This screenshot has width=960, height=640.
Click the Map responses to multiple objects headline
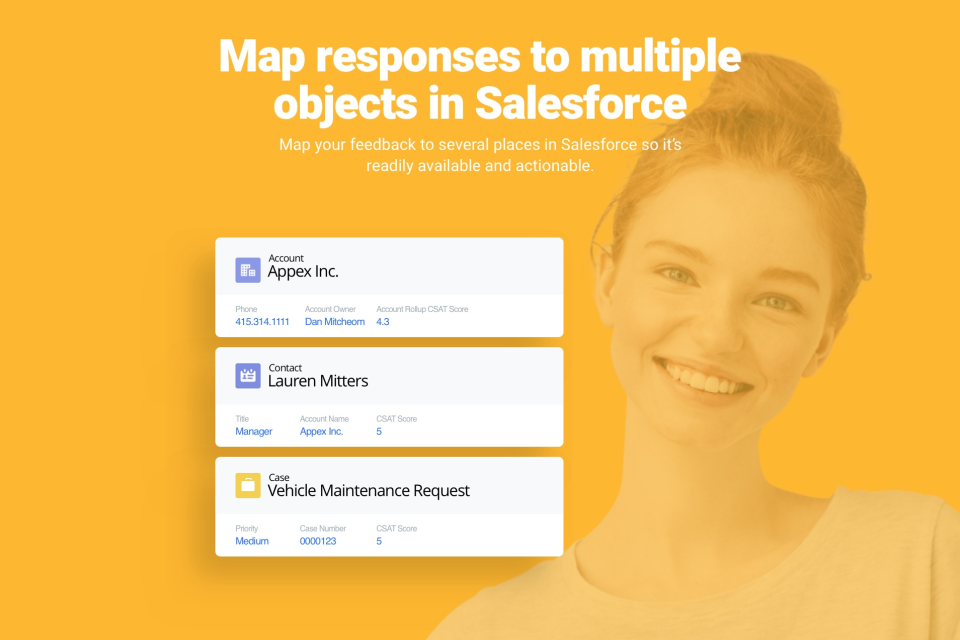tap(480, 80)
